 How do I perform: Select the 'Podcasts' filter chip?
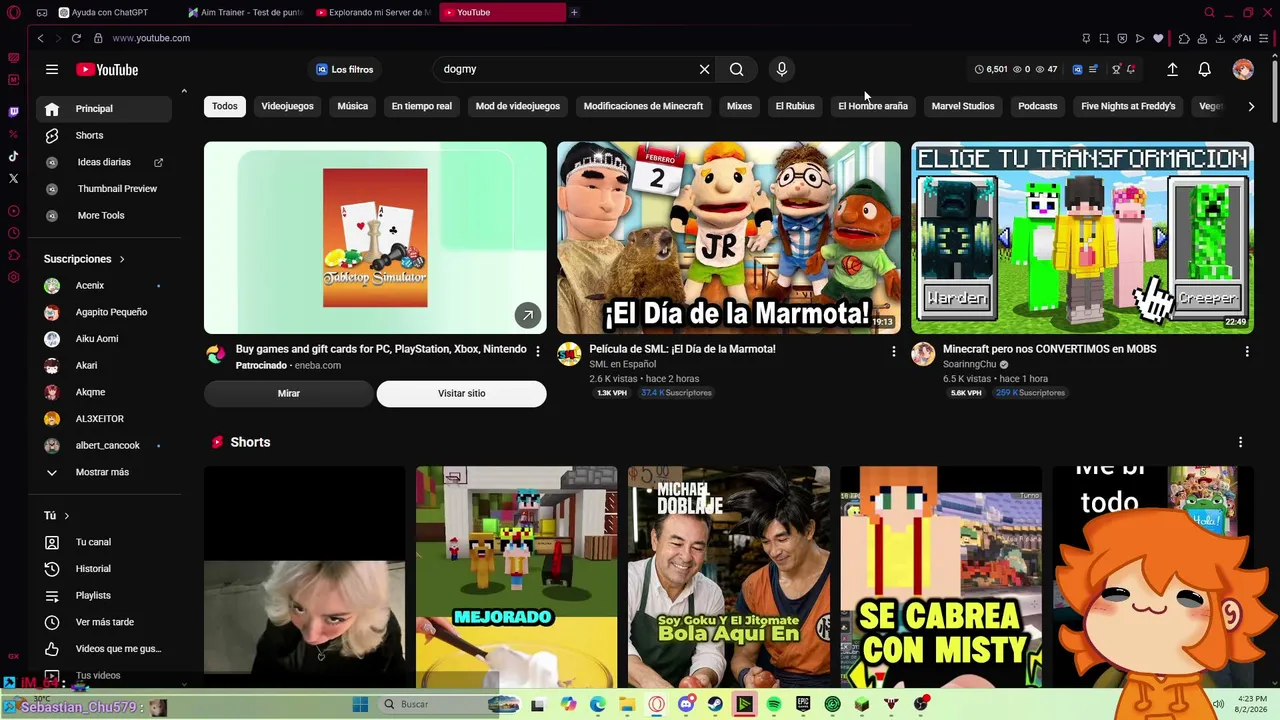click(1037, 106)
